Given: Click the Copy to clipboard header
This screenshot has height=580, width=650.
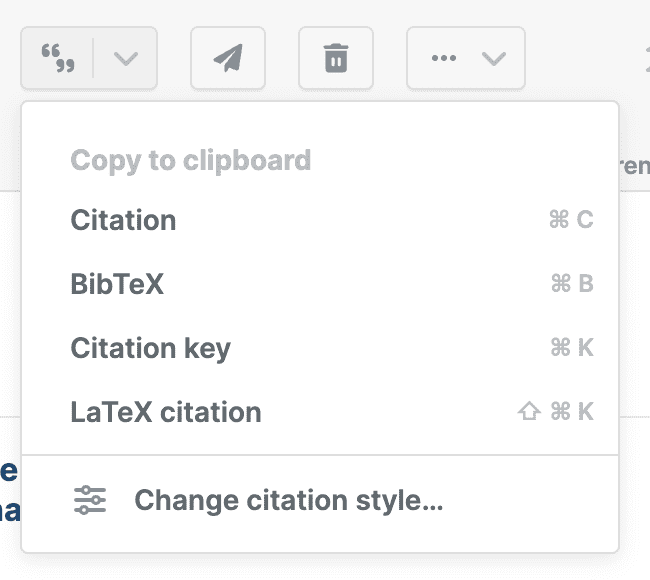Looking at the screenshot, I should [x=190, y=160].
